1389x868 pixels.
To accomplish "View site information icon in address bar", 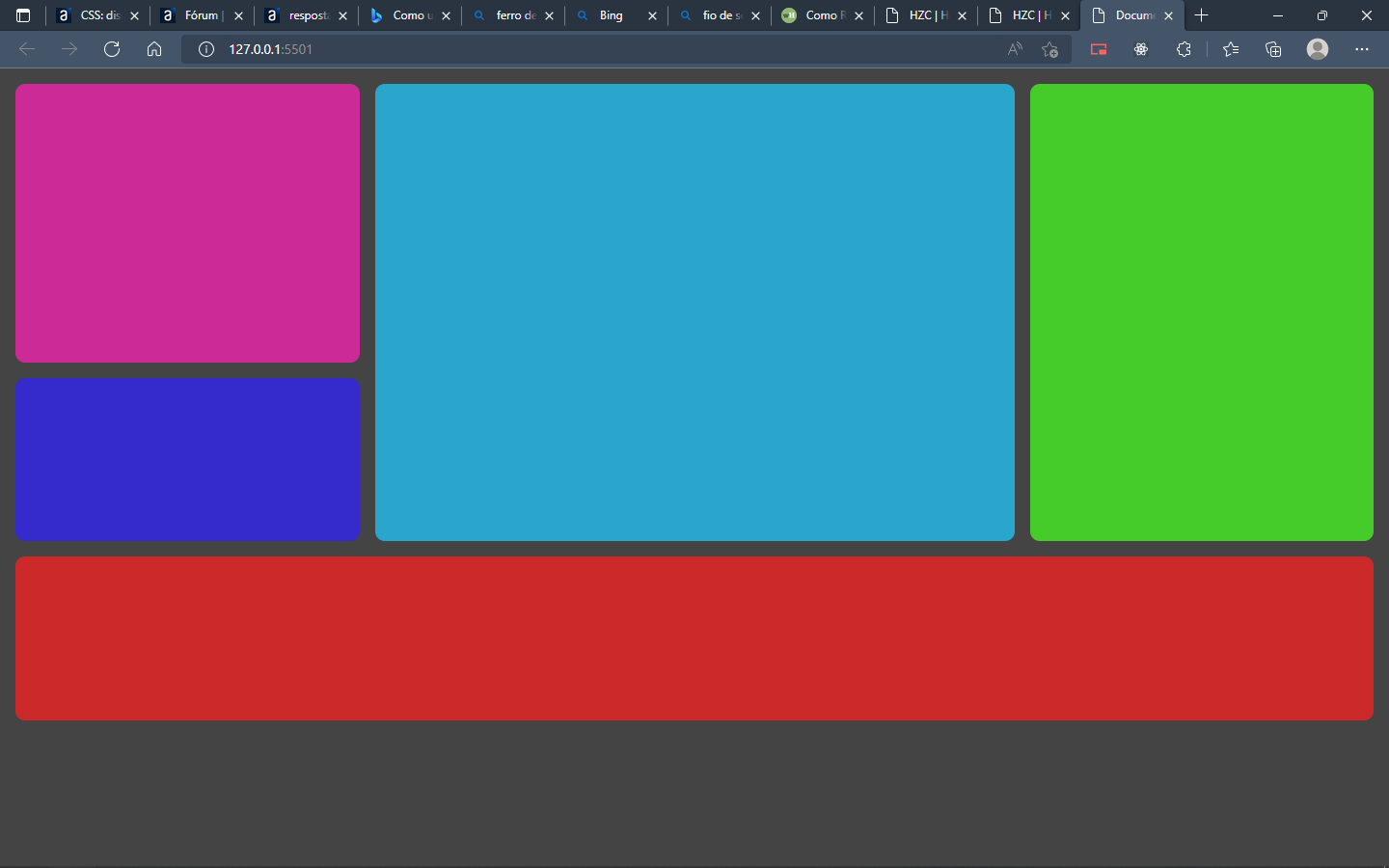I will (206, 49).
